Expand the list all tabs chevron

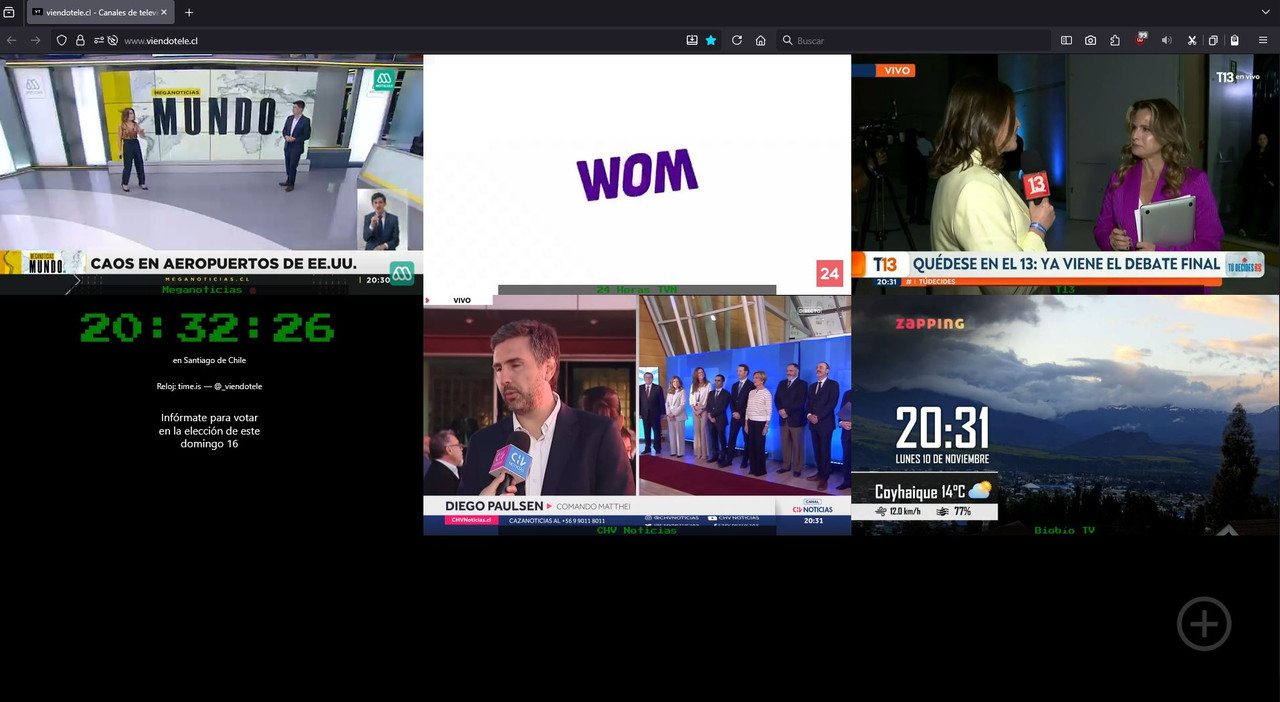pos(1266,12)
